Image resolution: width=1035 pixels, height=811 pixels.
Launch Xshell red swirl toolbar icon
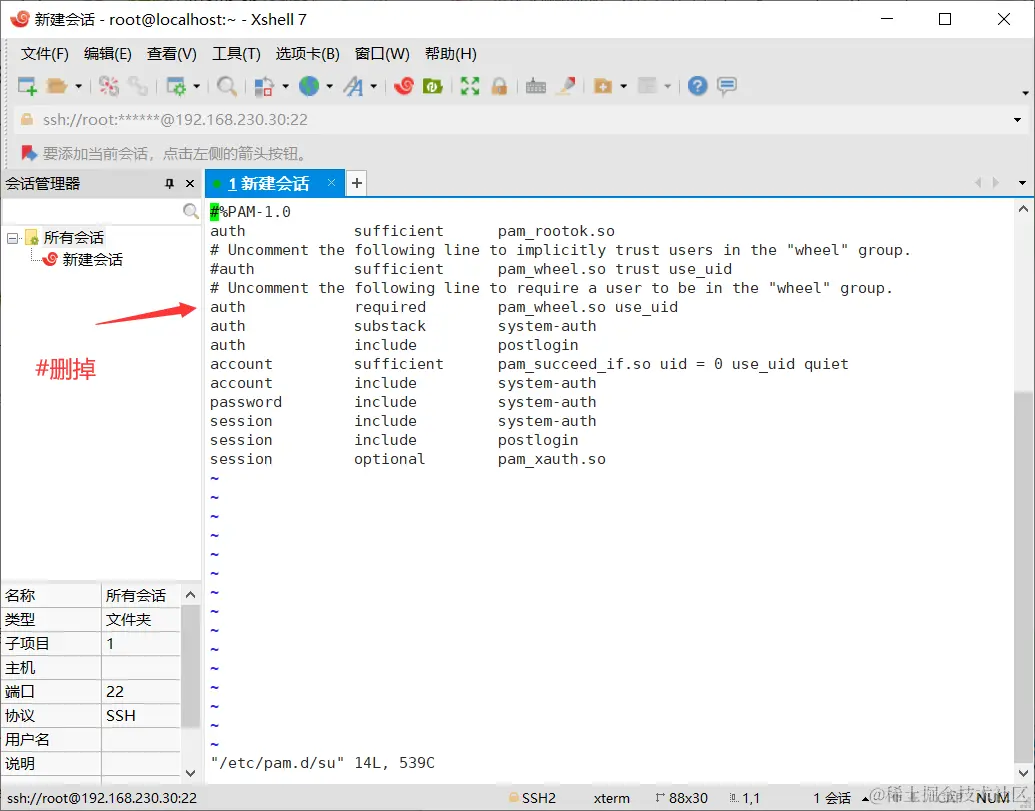pyautogui.click(x=404, y=86)
